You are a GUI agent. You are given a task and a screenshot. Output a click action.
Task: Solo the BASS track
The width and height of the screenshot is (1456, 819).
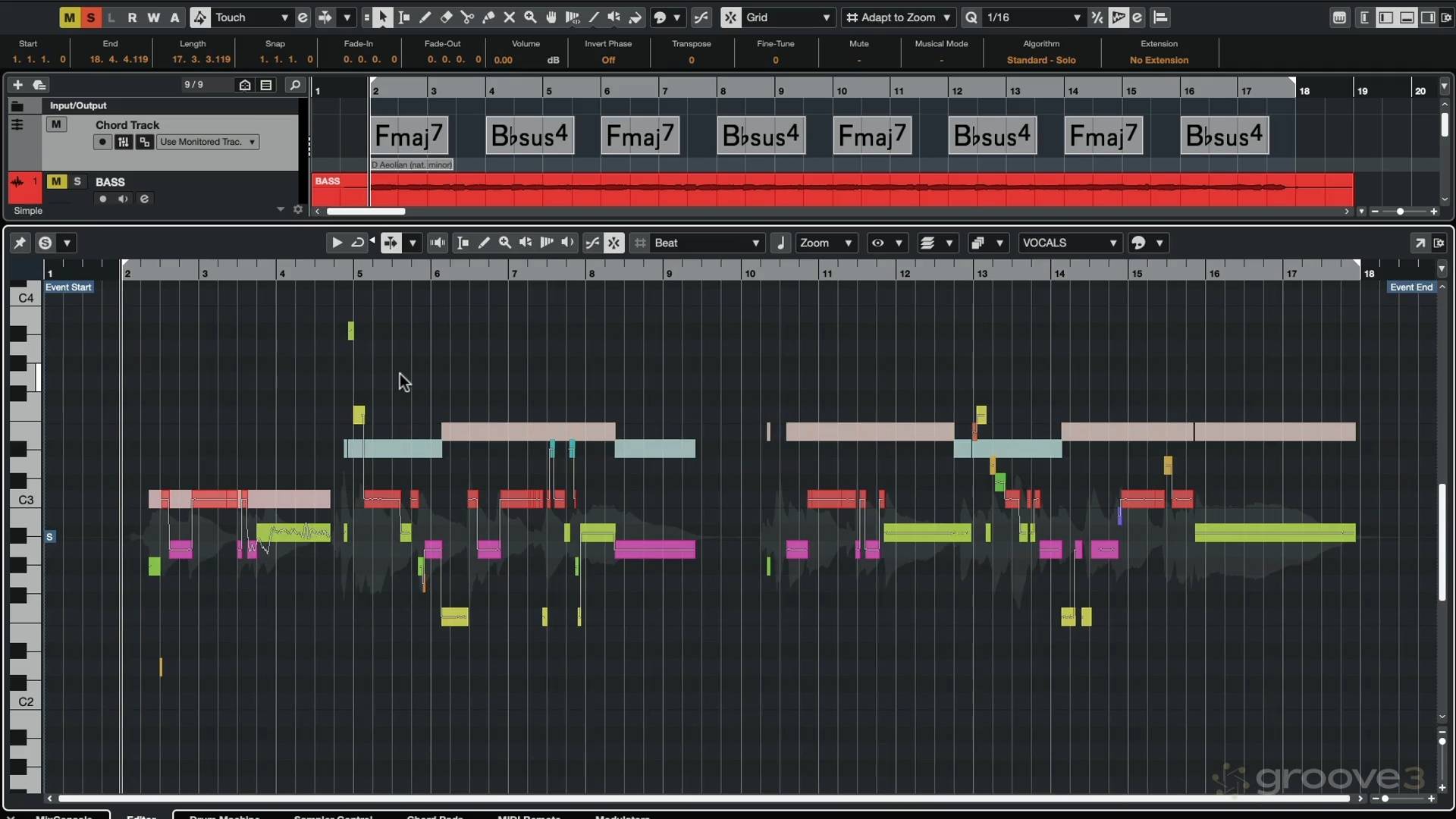tap(77, 181)
